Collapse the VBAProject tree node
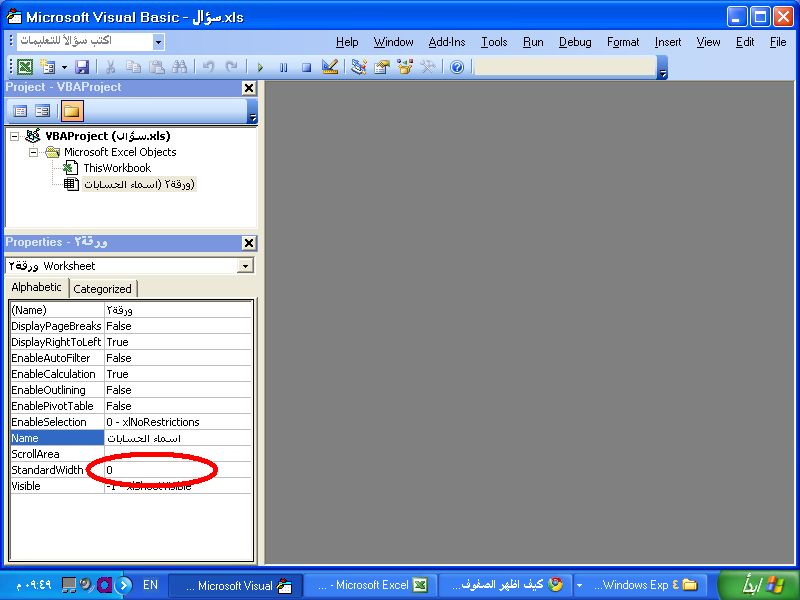Viewport: 800px width, 600px height. pos(15,136)
